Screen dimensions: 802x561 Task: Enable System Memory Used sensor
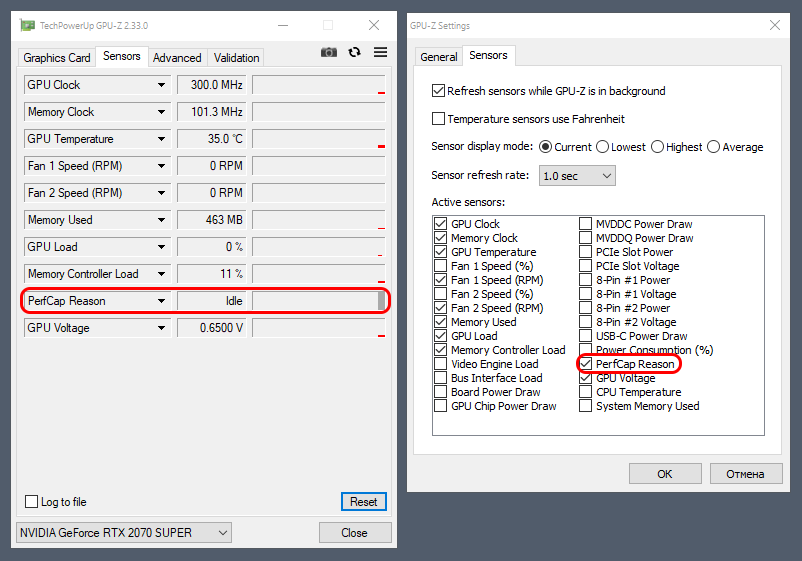pyautogui.click(x=586, y=406)
